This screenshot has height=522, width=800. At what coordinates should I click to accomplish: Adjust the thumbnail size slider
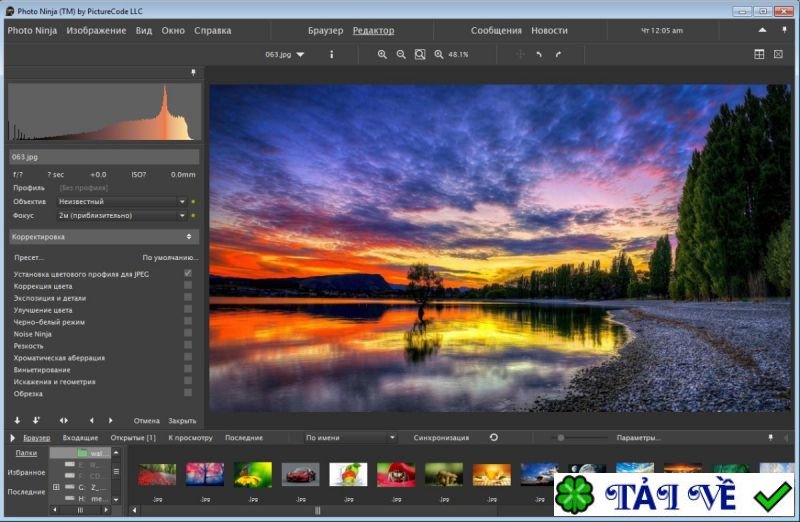pyautogui.click(x=561, y=437)
